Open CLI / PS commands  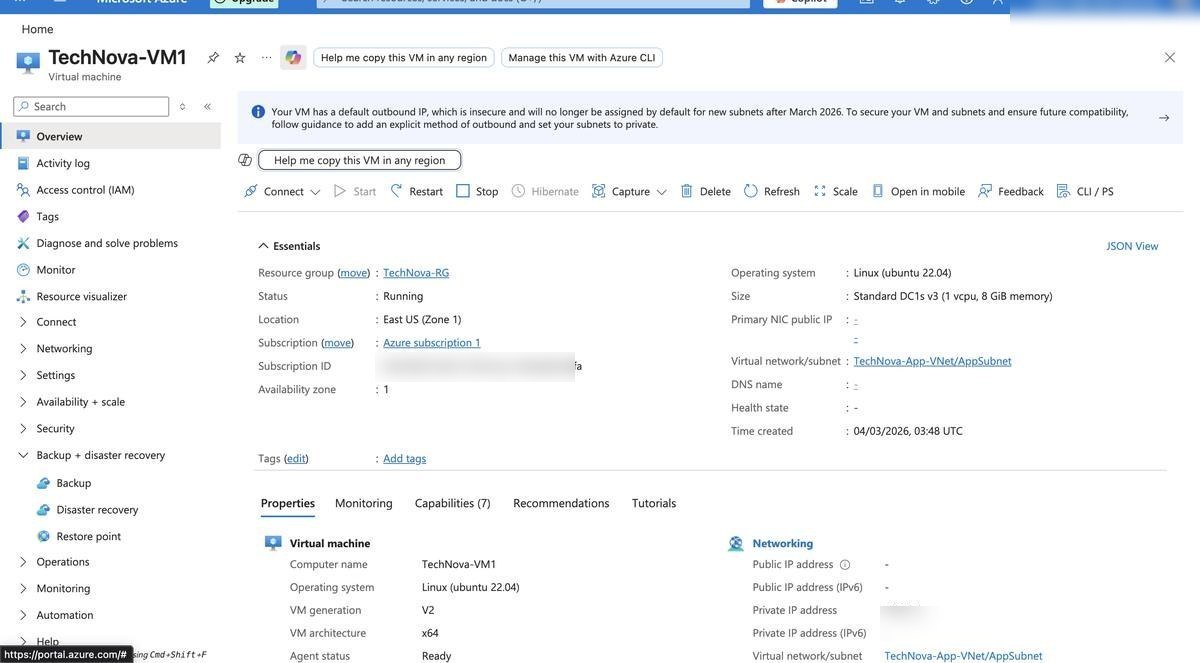click(x=1085, y=191)
